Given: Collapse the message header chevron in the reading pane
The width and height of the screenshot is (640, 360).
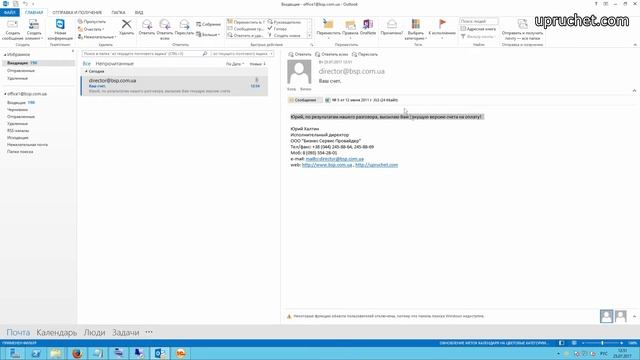Looking at the screenshot, I should pos(634,91).
